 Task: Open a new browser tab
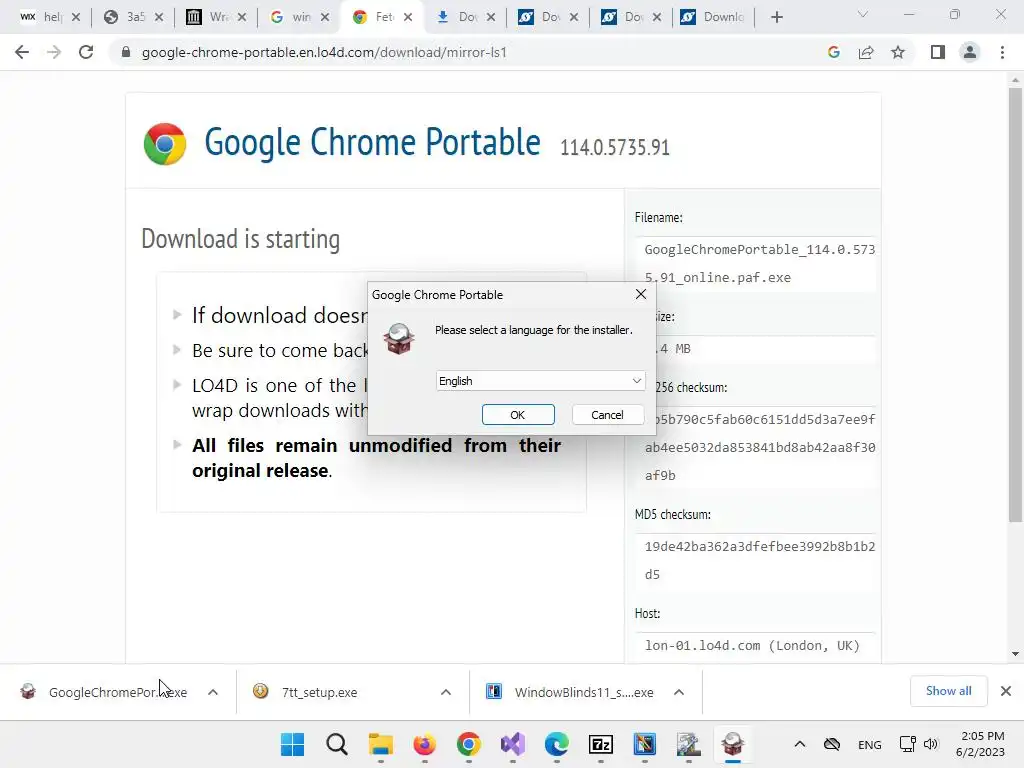click(x=776, y=18)
